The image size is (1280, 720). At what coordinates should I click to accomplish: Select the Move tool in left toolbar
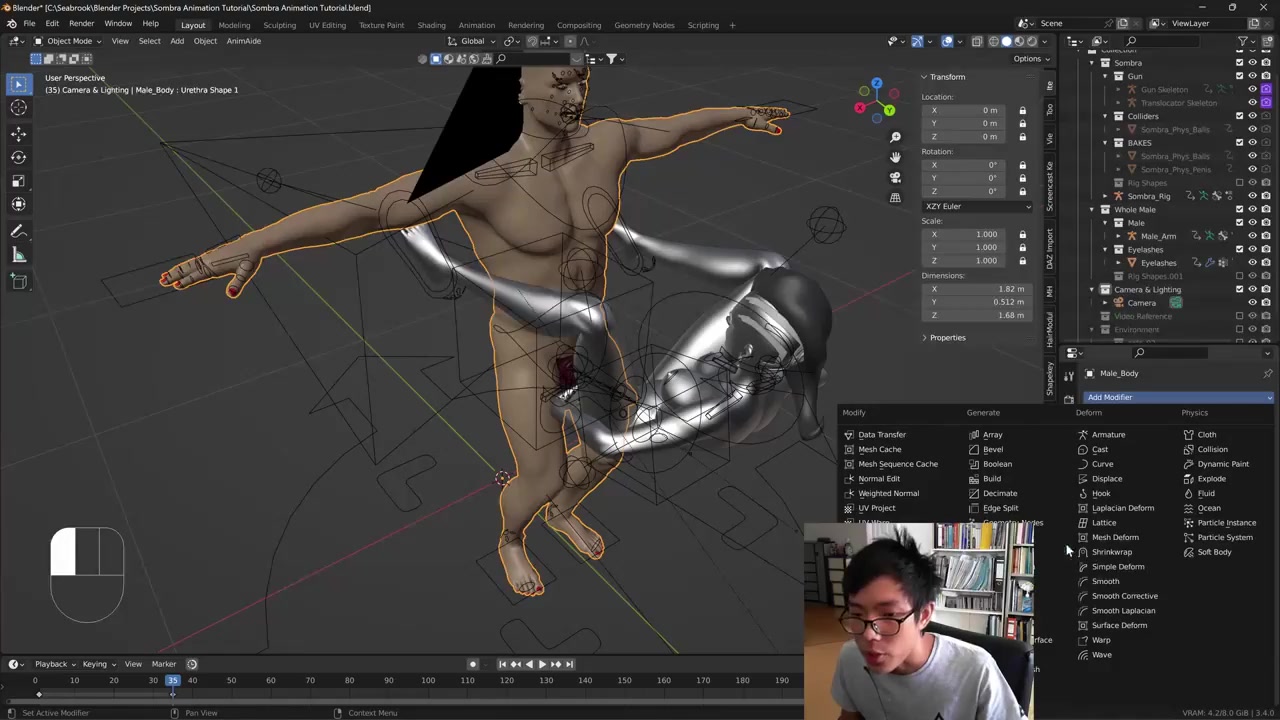[x=18, y=133]
